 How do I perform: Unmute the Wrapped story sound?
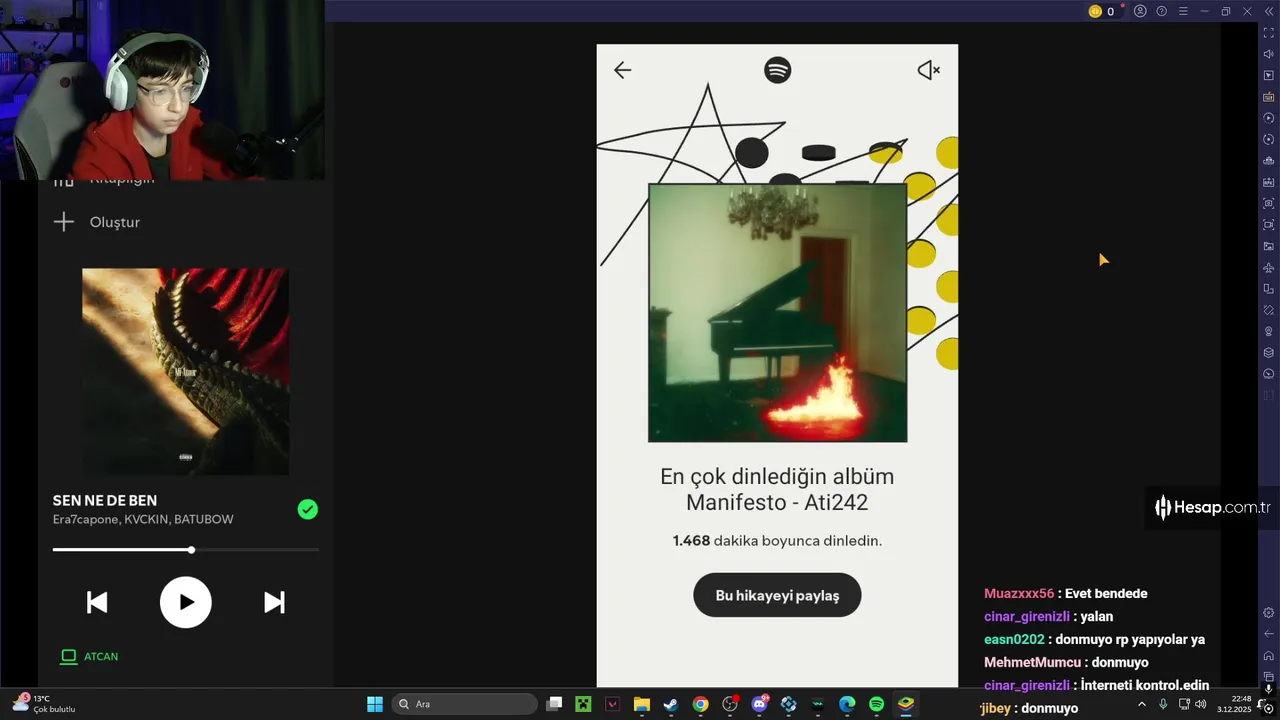pyautogui.click(x=928, y=70)
